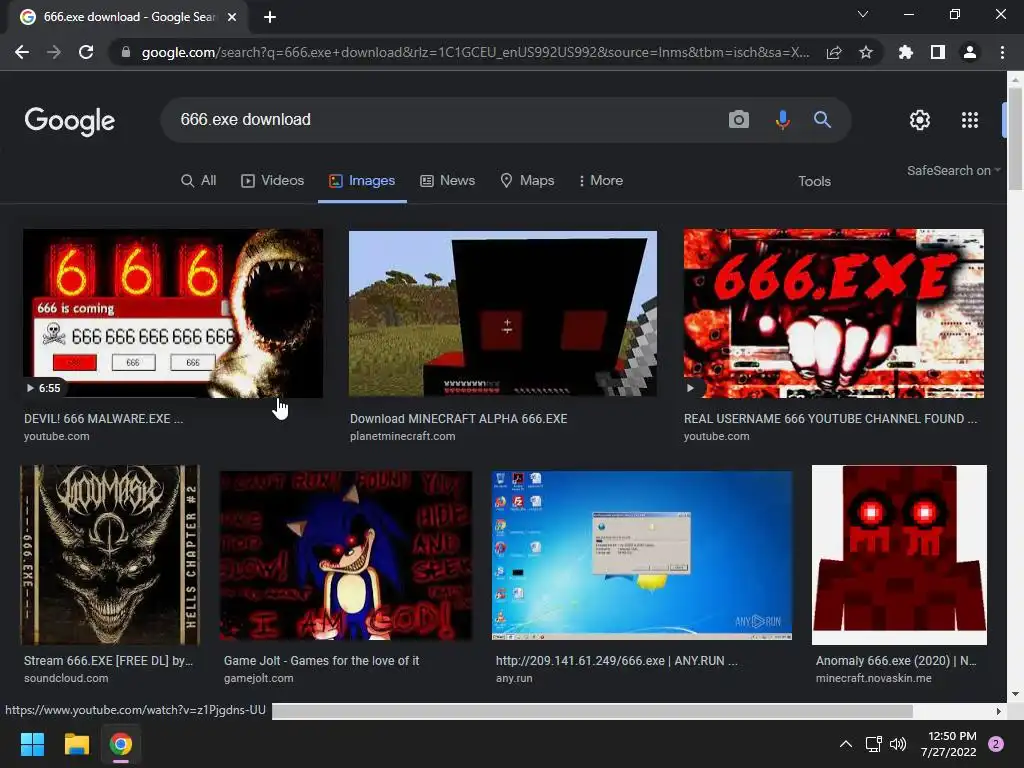Click the lock icon in the address bar
1024x768 pixels.
click(x=126, y=52)
